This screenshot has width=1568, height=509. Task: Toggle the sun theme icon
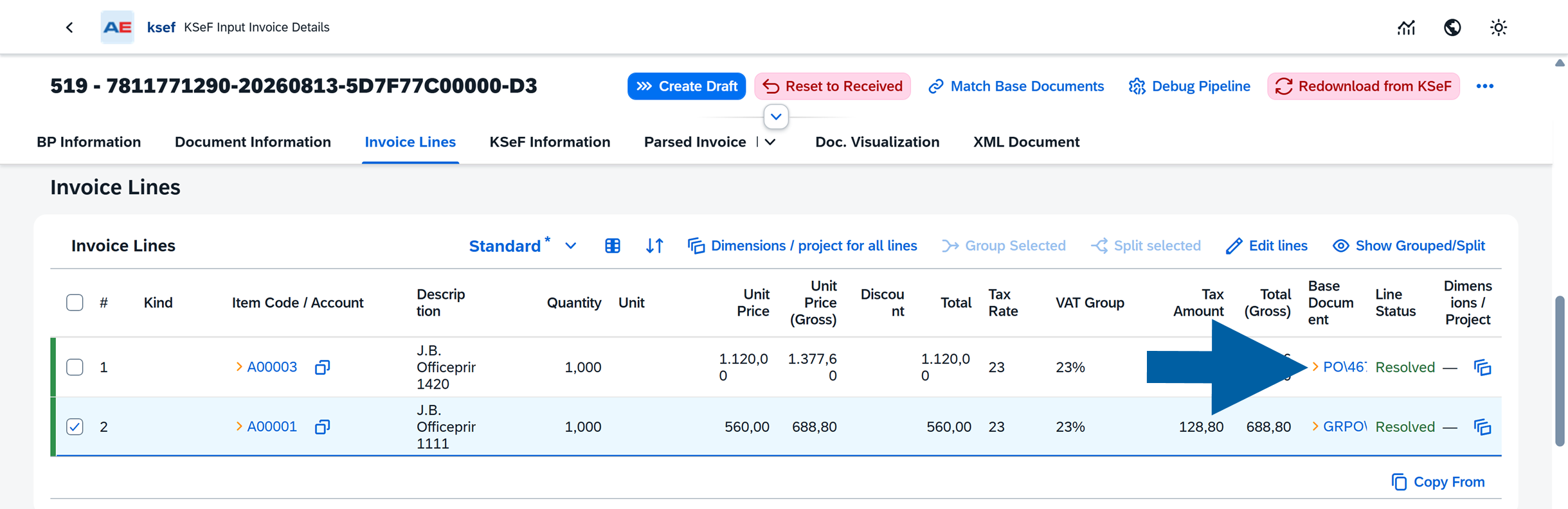pyautogui.click(x=1499, y=27)
